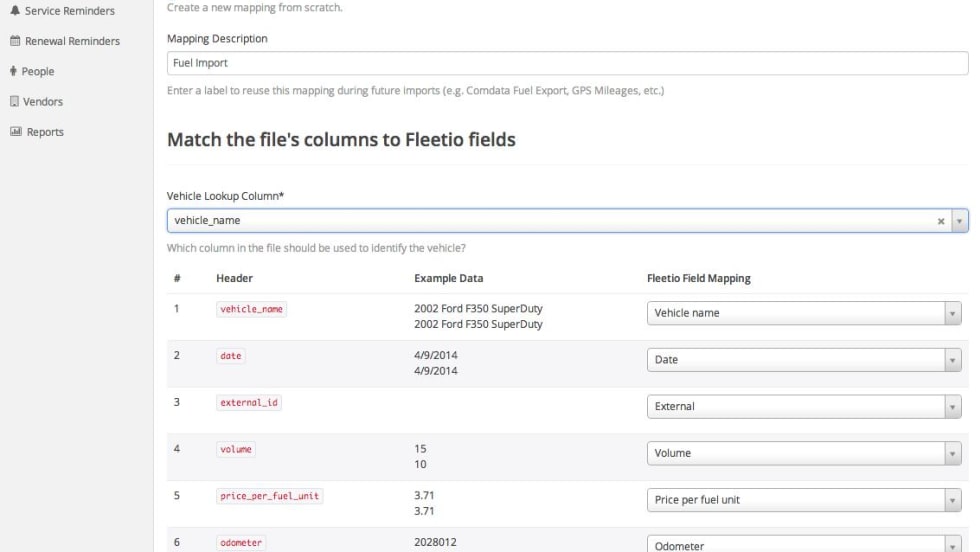Open the Date field mapping dropdown

tap(804, 360)
